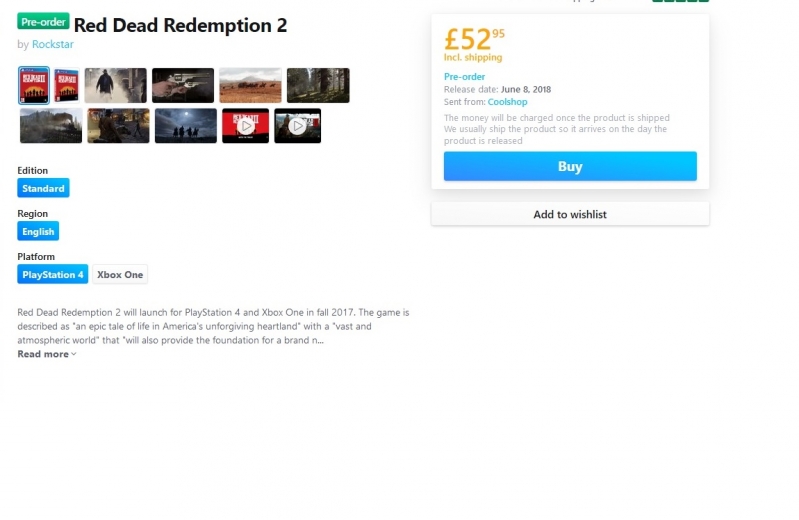Open the Rockstar publisher link
The height and width of the screenshot is (520, 799).
pos(53,44)
